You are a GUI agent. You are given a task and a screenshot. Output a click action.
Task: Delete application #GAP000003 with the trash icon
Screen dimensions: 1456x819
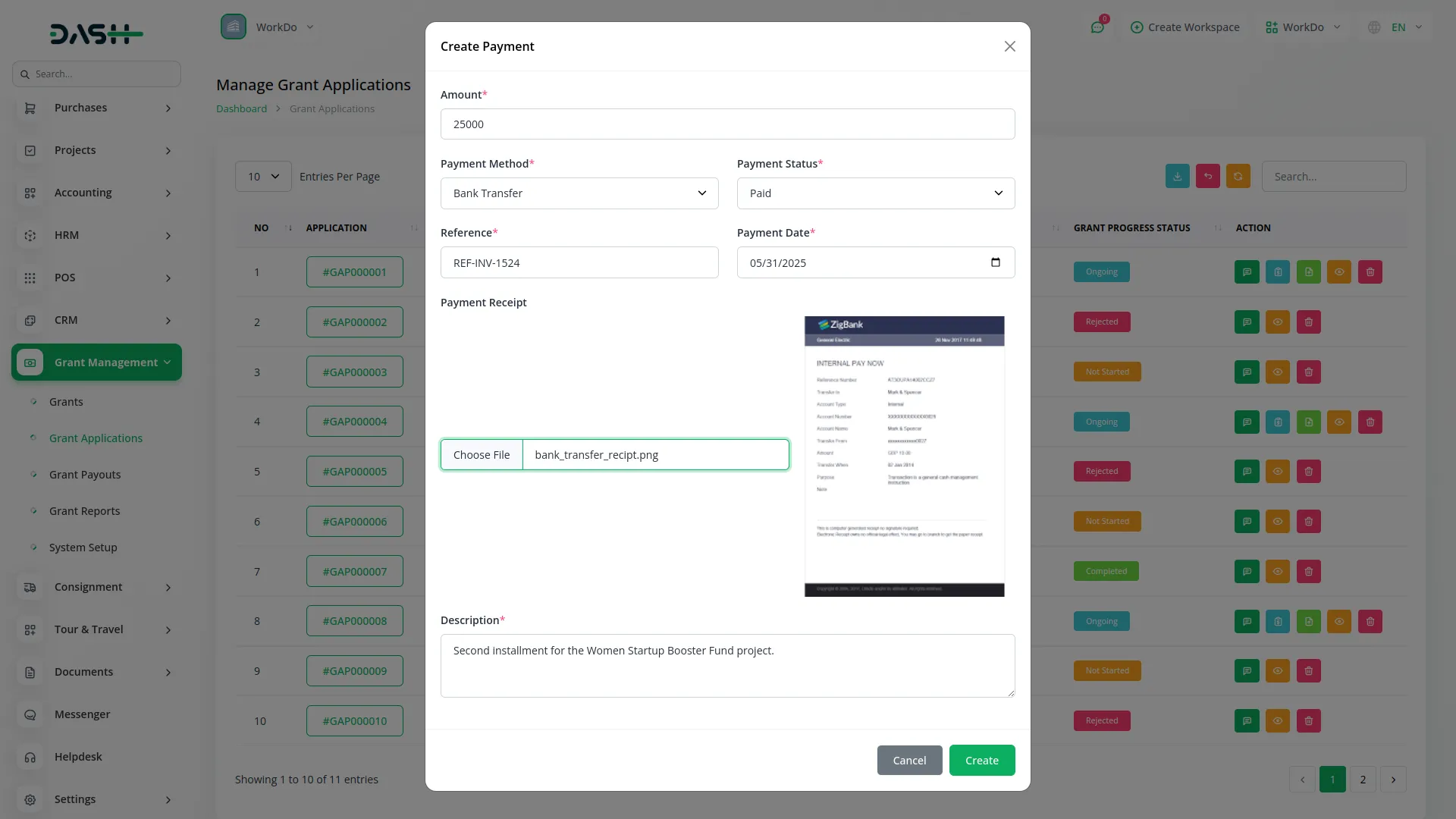[x=1308, y=372]
